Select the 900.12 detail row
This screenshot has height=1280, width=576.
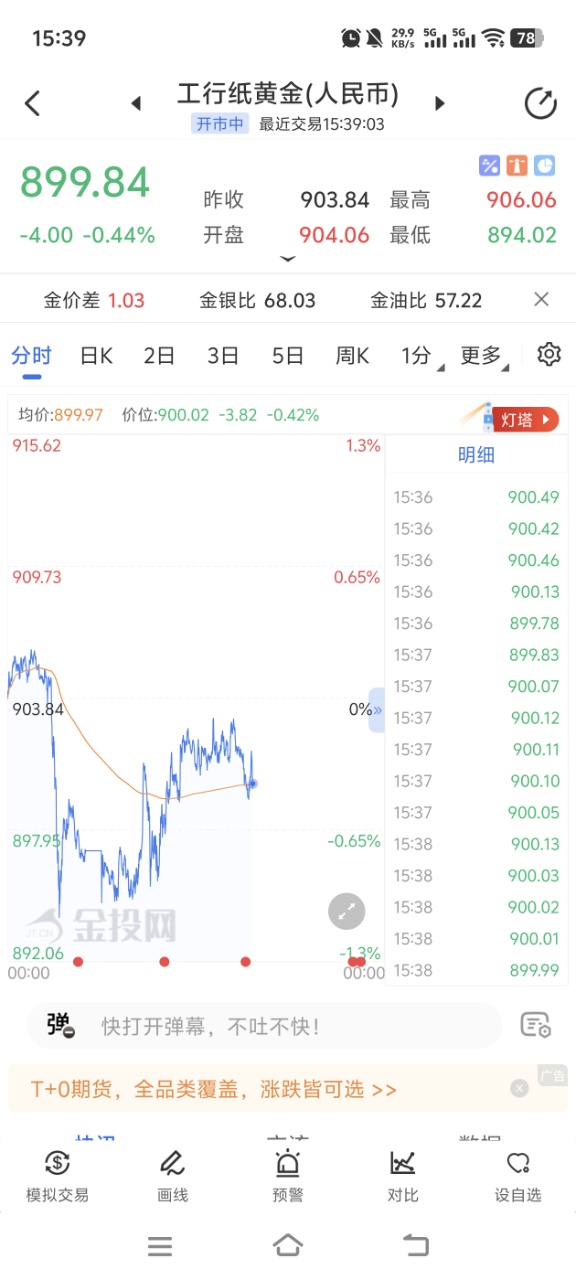click(x=476, y=718)
